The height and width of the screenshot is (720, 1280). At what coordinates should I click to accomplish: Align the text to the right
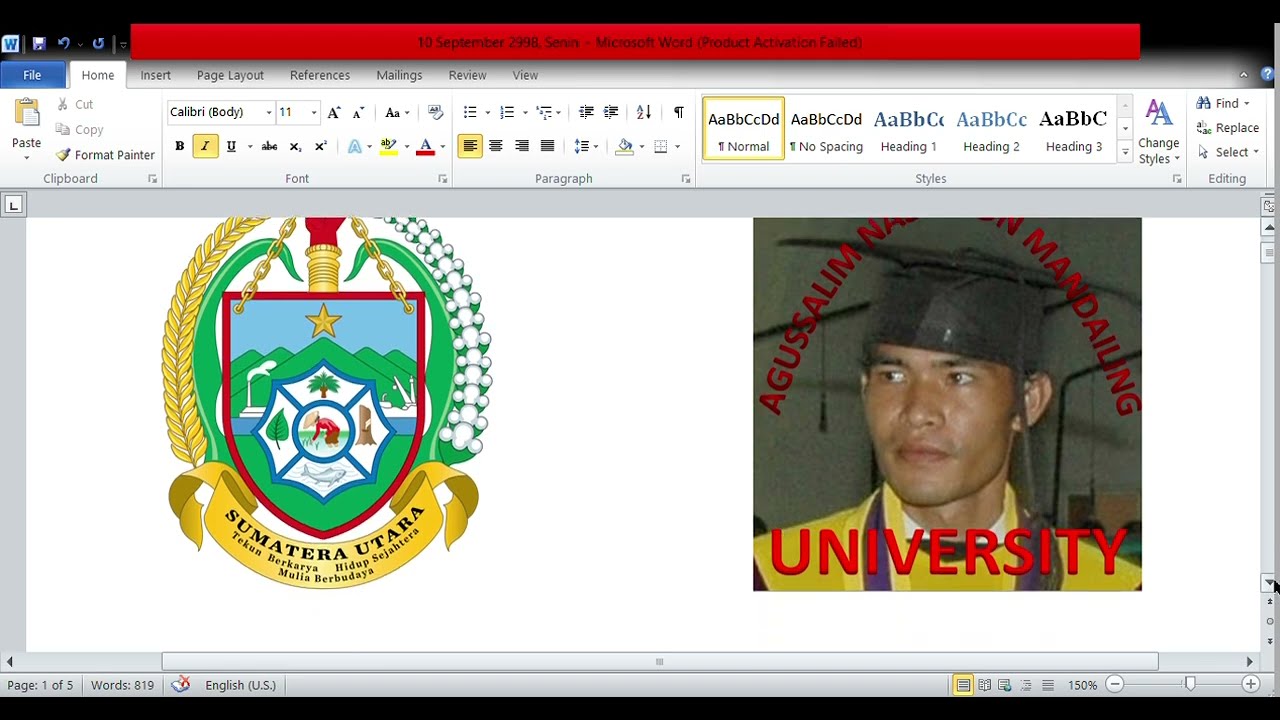(522, 146)
